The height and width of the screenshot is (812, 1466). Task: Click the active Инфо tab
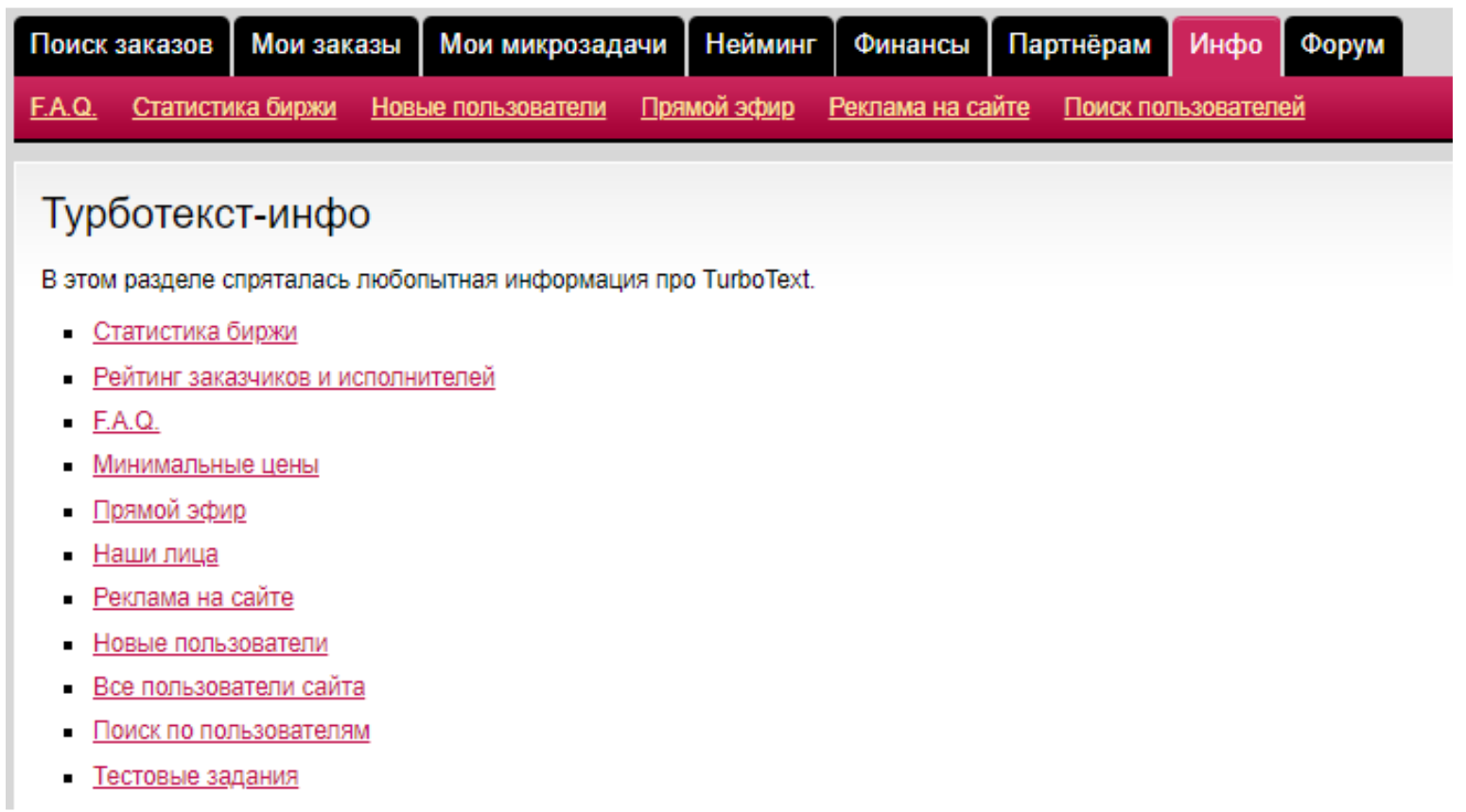click(x=1226, y=45)
